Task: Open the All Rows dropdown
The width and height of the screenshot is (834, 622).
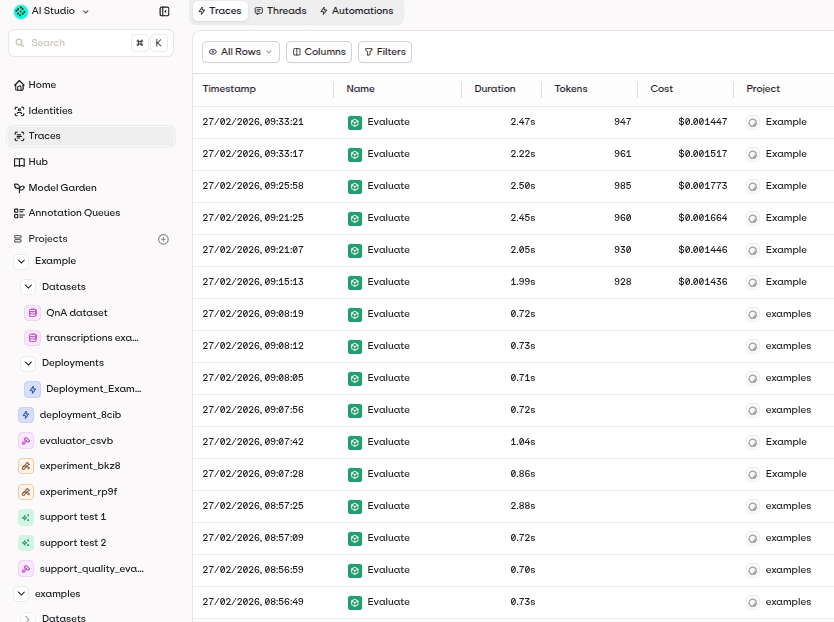Action: pos(240,52)
